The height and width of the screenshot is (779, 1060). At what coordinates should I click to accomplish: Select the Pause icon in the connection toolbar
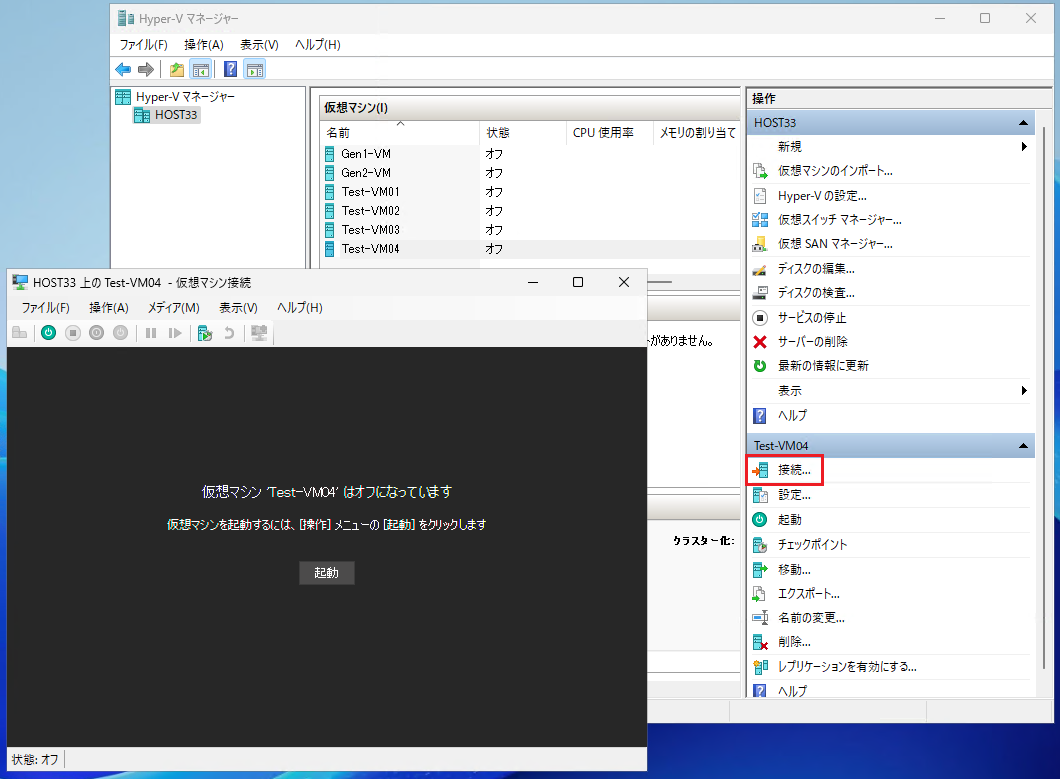150,332
